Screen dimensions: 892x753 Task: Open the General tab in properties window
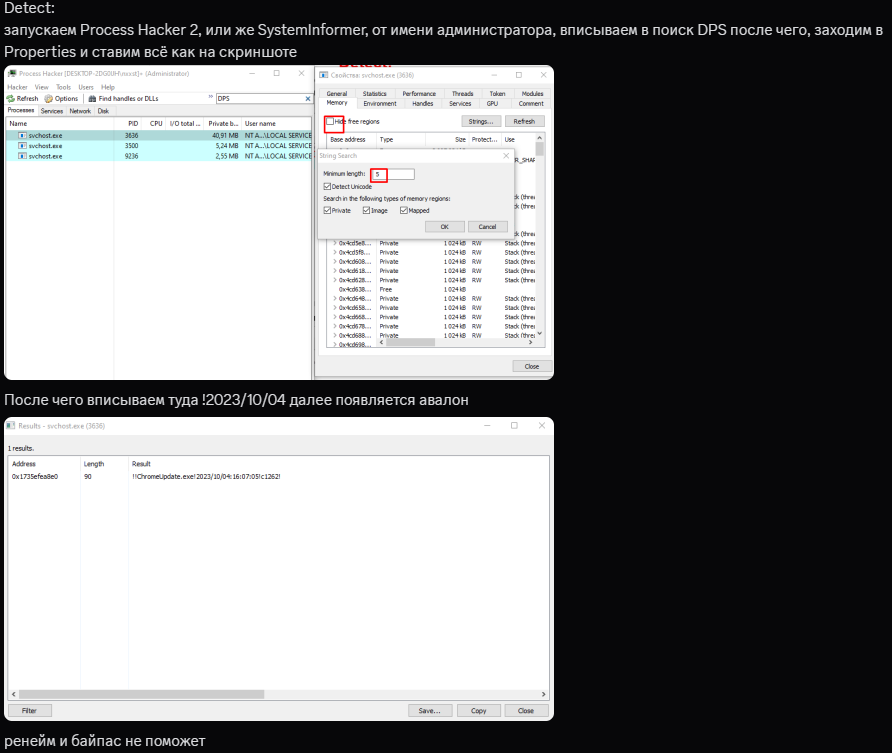tap(337, 93)
